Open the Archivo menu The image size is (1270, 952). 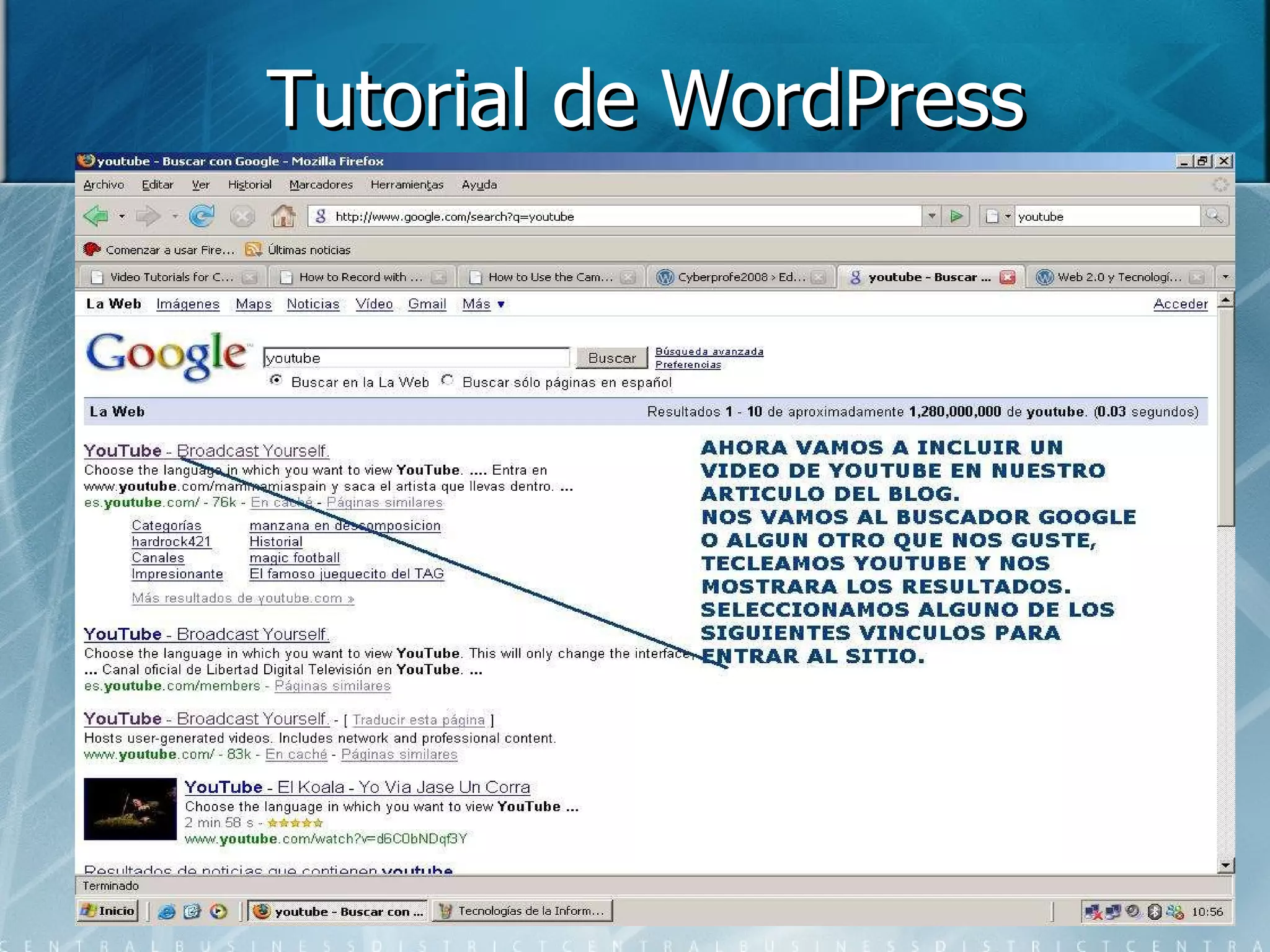(x=104, y=185)
